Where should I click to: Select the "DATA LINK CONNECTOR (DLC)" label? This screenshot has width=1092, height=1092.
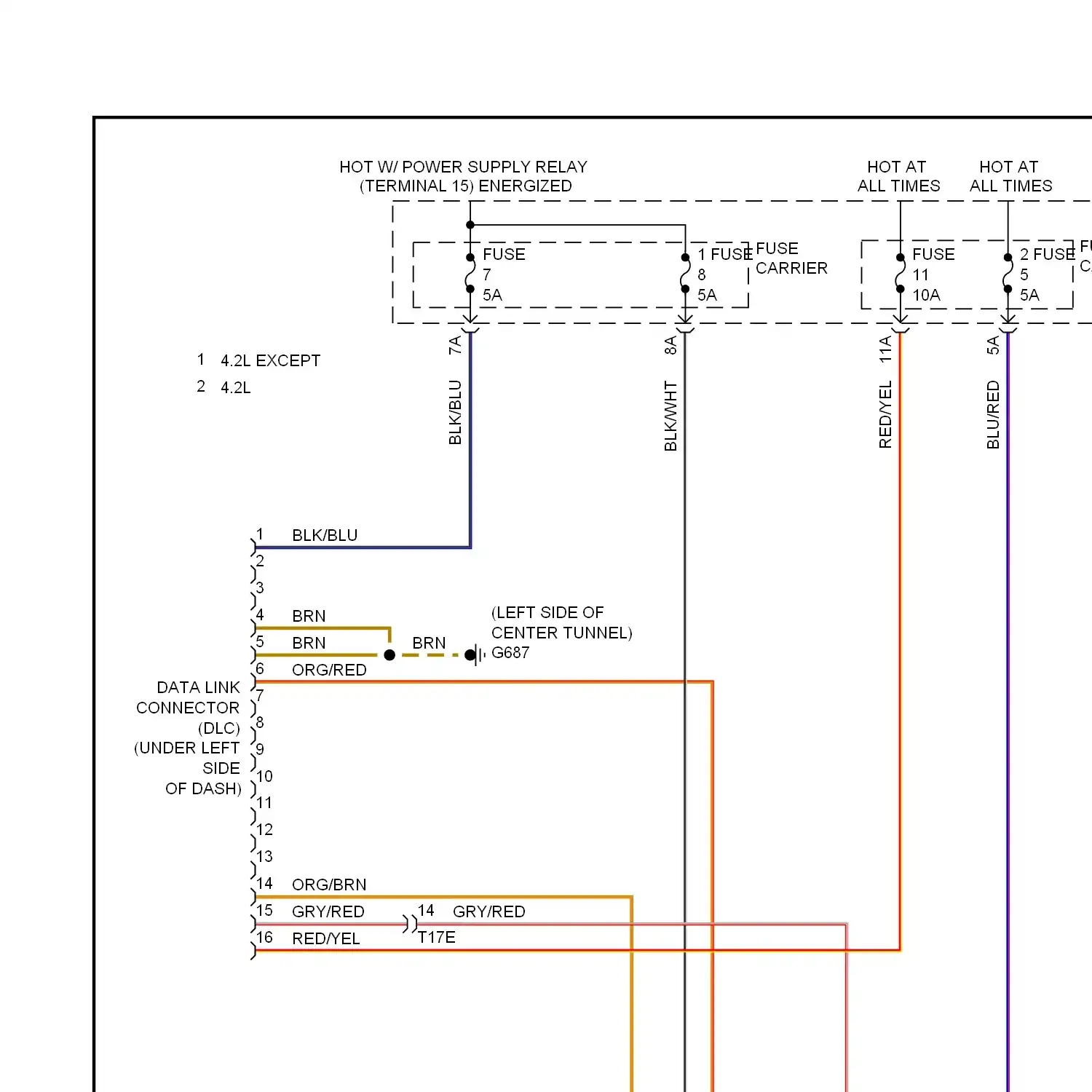coord(188,708)
